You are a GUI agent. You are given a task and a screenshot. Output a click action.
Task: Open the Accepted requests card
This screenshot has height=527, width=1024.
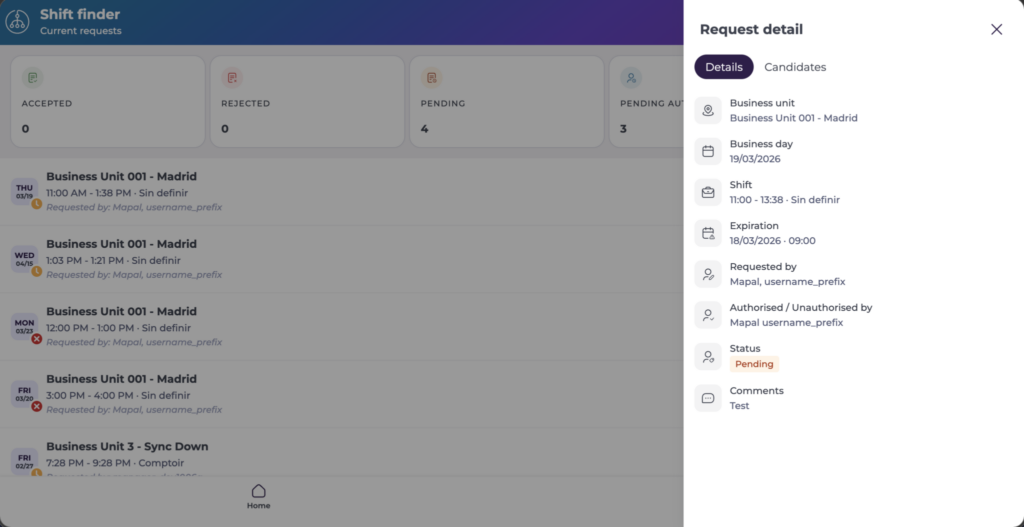(107, 102)
